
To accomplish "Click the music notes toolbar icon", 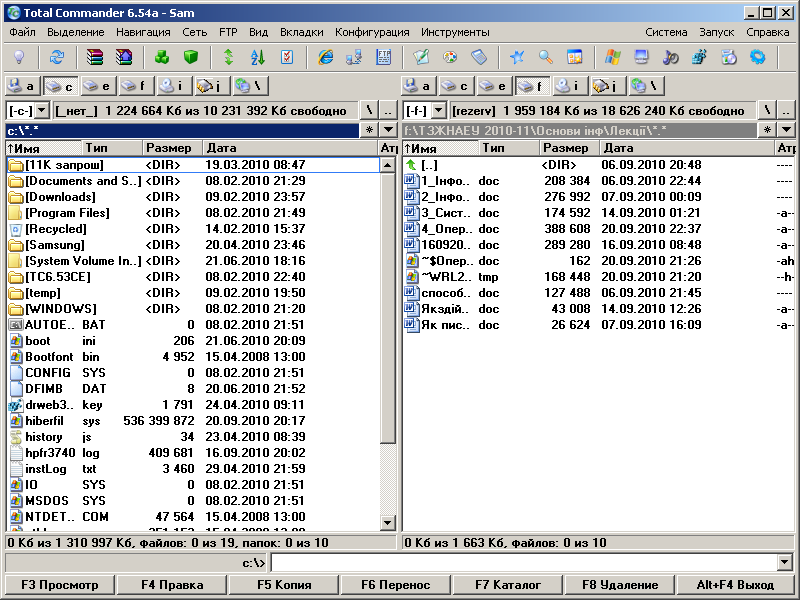I will tap(670, 57).
